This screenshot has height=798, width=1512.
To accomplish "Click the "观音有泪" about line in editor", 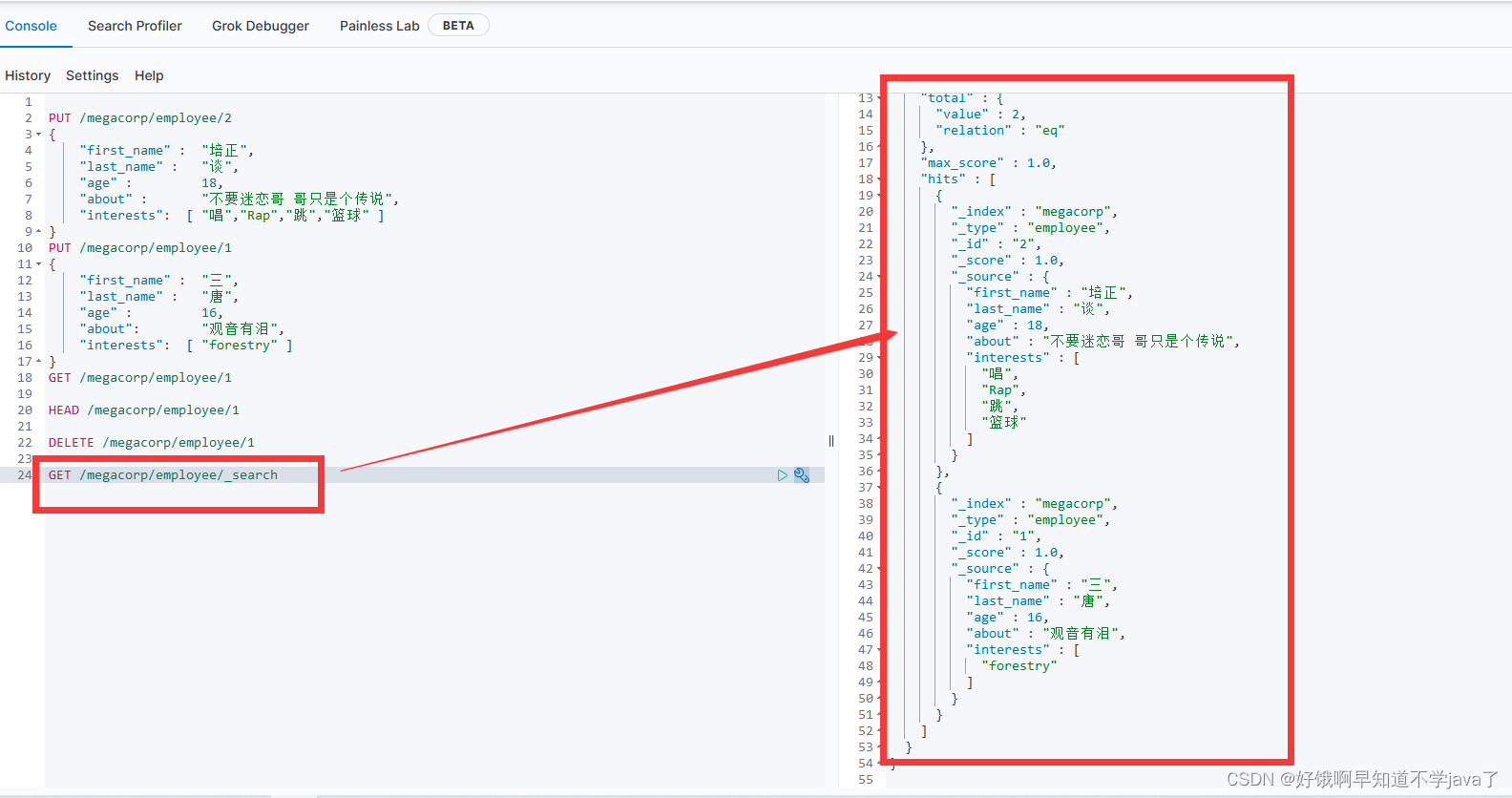I will coord(181,329).
